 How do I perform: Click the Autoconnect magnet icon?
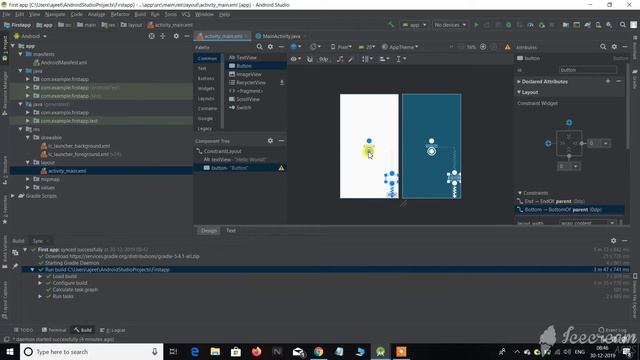coord(310,59)
